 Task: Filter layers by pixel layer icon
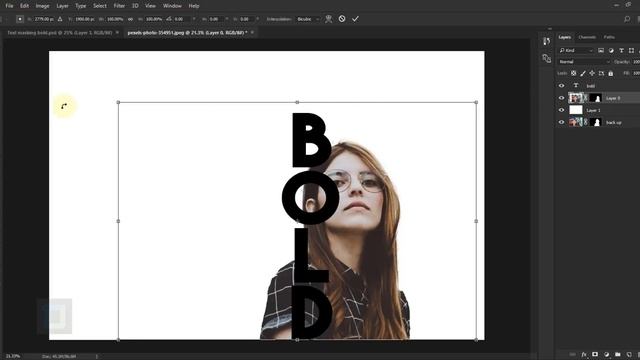(x=601, y=50)
